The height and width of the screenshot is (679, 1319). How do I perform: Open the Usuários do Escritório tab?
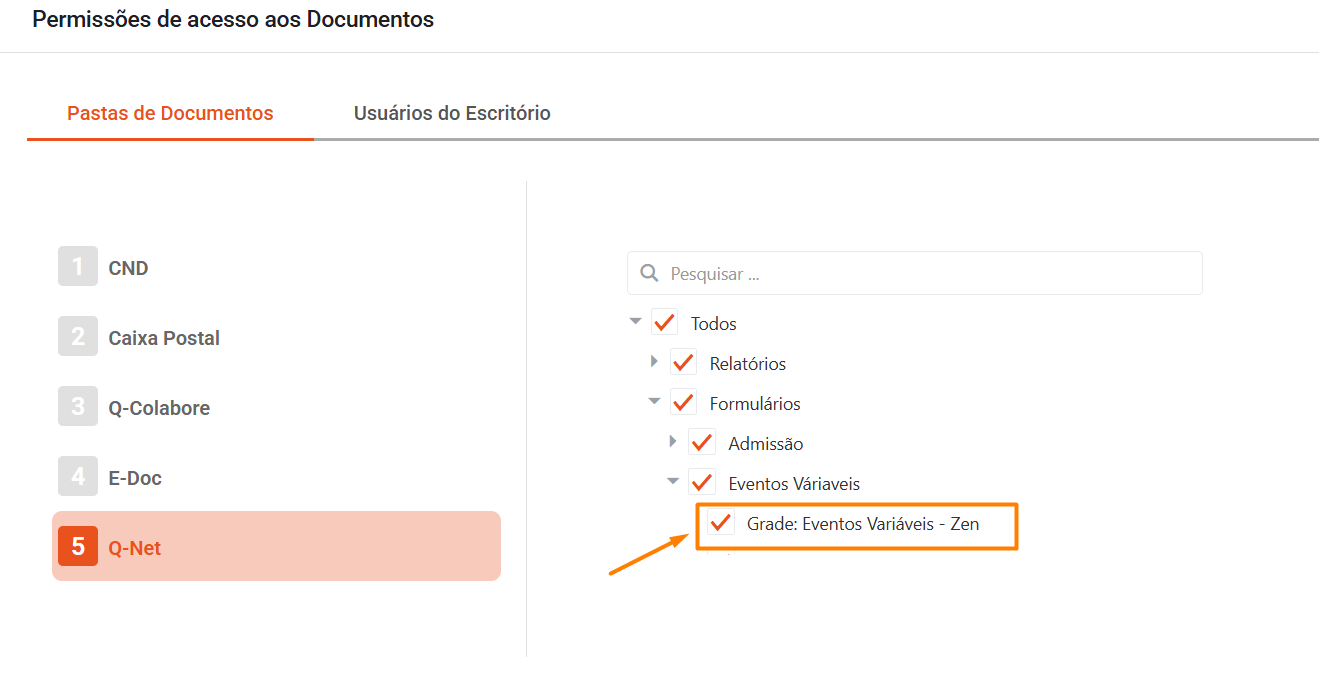(x=452, y=113)
